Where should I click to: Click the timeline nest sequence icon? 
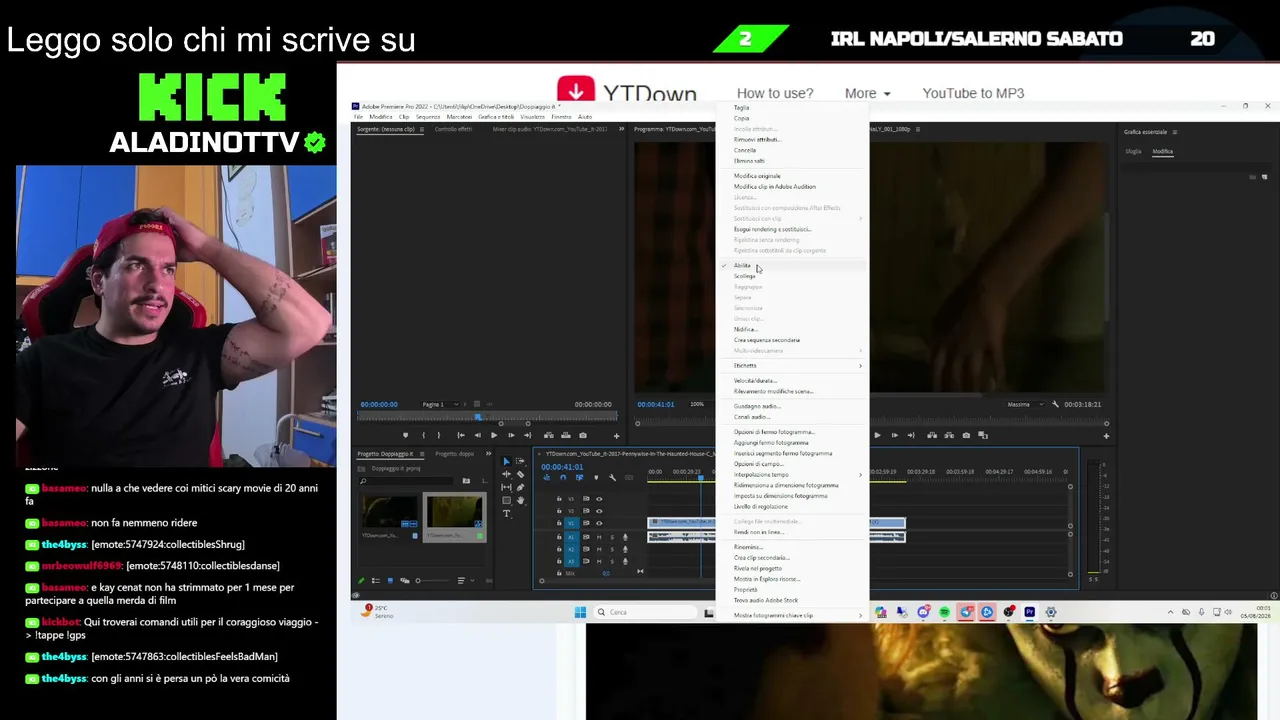point(547,477)
